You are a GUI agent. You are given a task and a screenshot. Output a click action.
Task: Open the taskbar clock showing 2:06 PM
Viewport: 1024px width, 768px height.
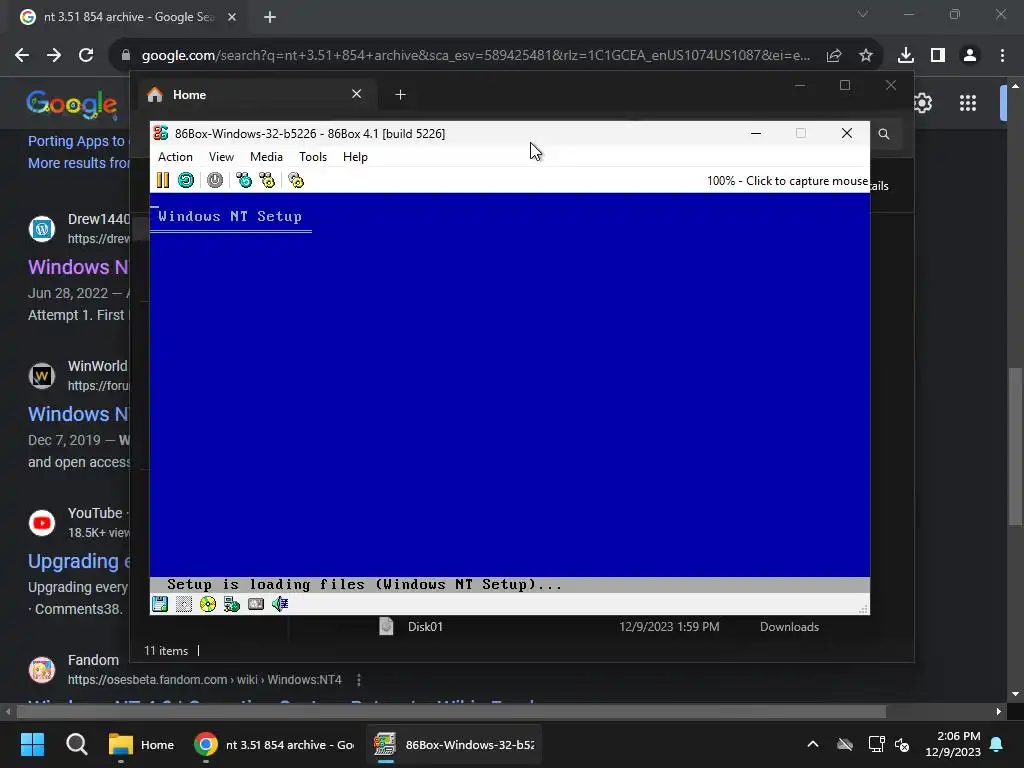(x=953, y=744)
